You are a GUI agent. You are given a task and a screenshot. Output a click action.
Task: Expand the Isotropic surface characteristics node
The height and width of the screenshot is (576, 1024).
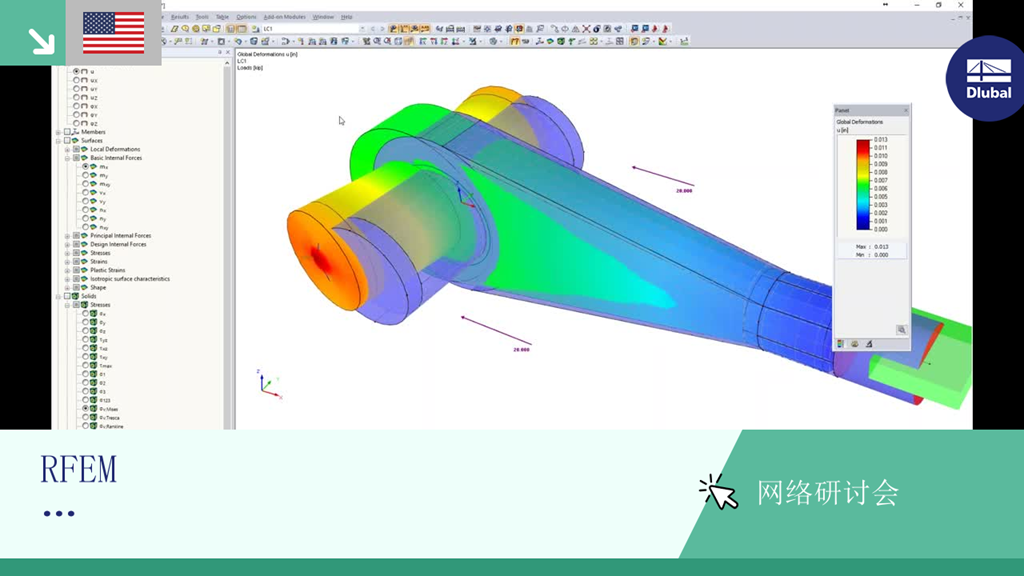[x=67, y=279]
